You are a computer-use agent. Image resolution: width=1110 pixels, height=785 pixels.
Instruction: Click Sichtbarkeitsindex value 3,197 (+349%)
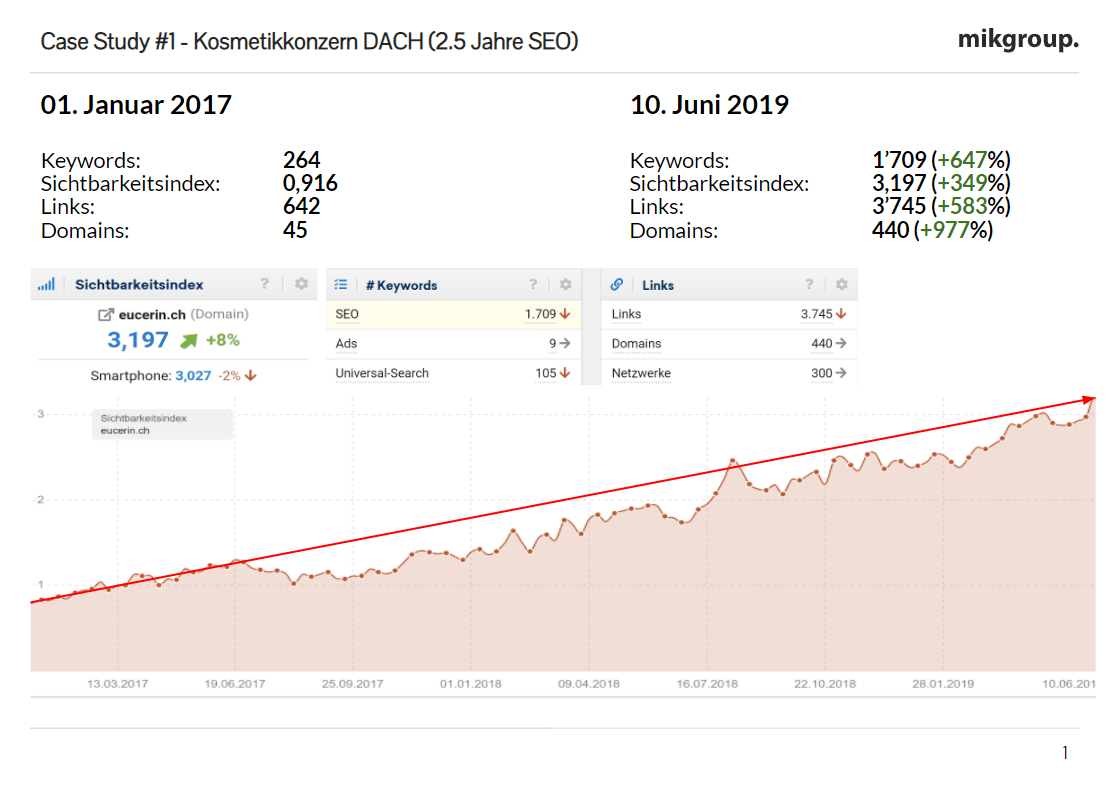click(941, 183)
